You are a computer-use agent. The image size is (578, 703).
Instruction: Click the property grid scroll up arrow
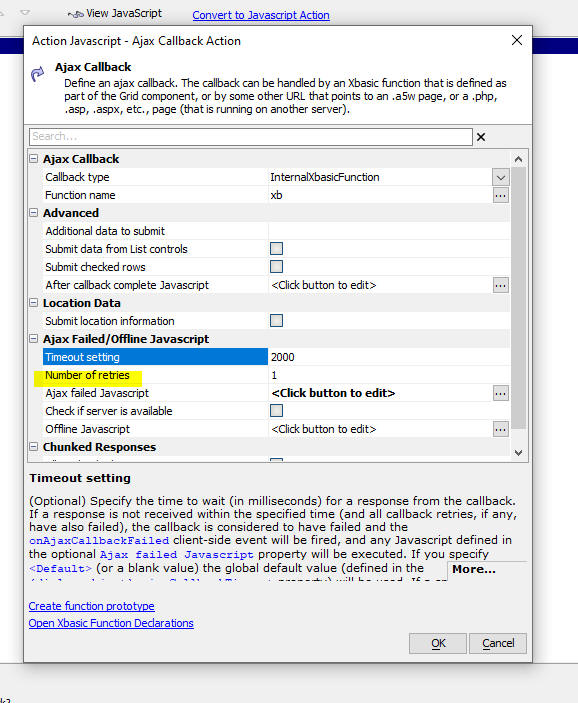pos(518,159)
